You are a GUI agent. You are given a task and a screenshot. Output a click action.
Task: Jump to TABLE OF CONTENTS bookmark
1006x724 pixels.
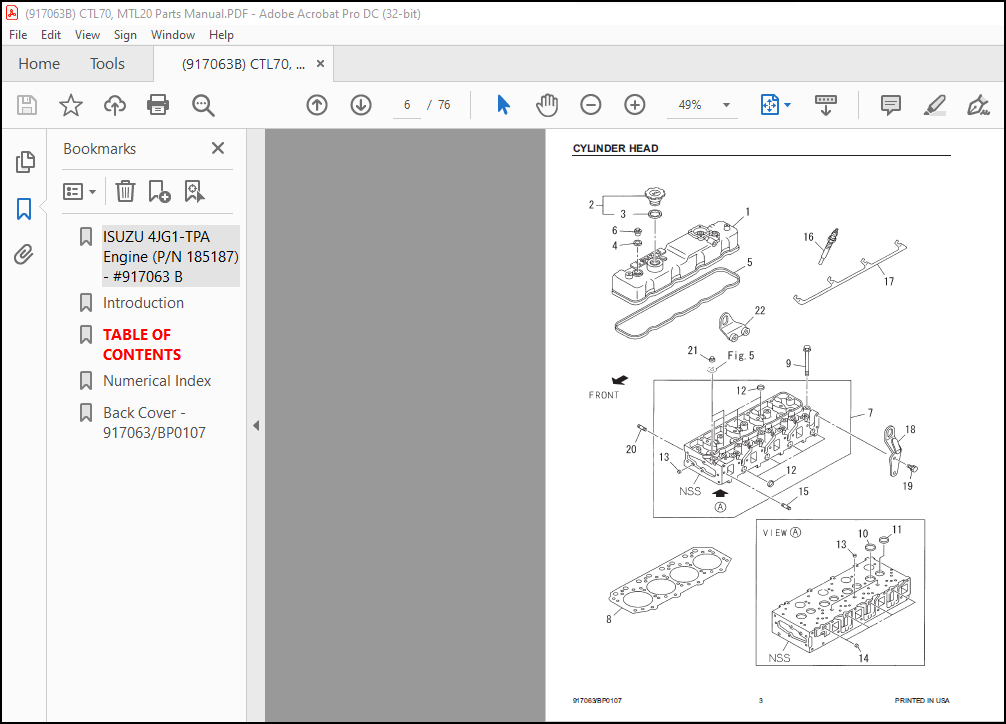point(142,344)
